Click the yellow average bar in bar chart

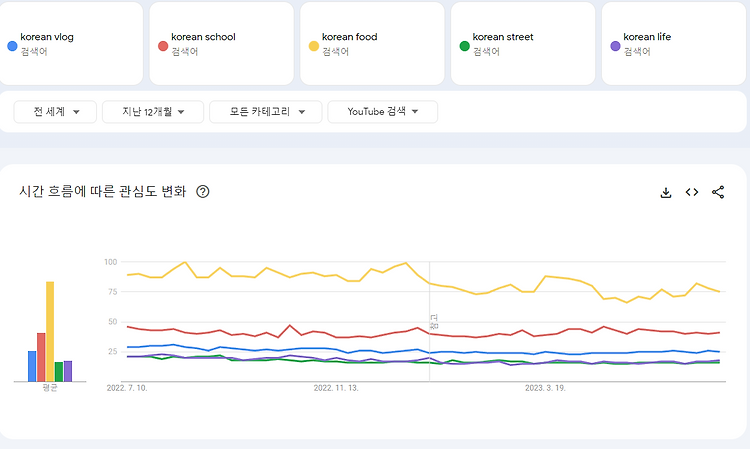(50, 331)
